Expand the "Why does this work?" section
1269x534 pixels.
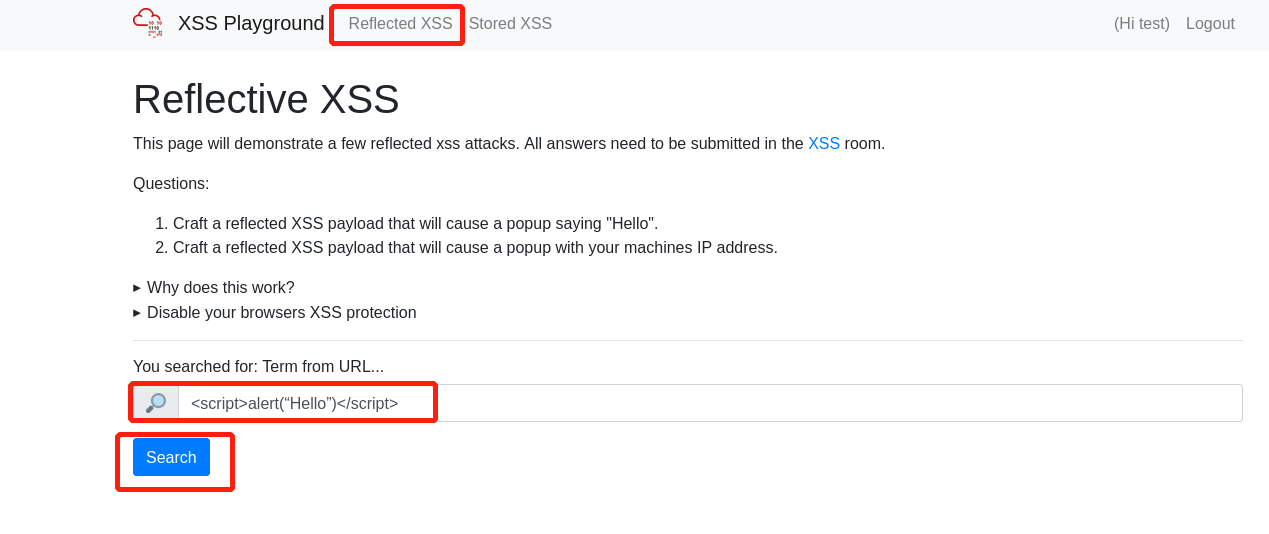[220, 288]
